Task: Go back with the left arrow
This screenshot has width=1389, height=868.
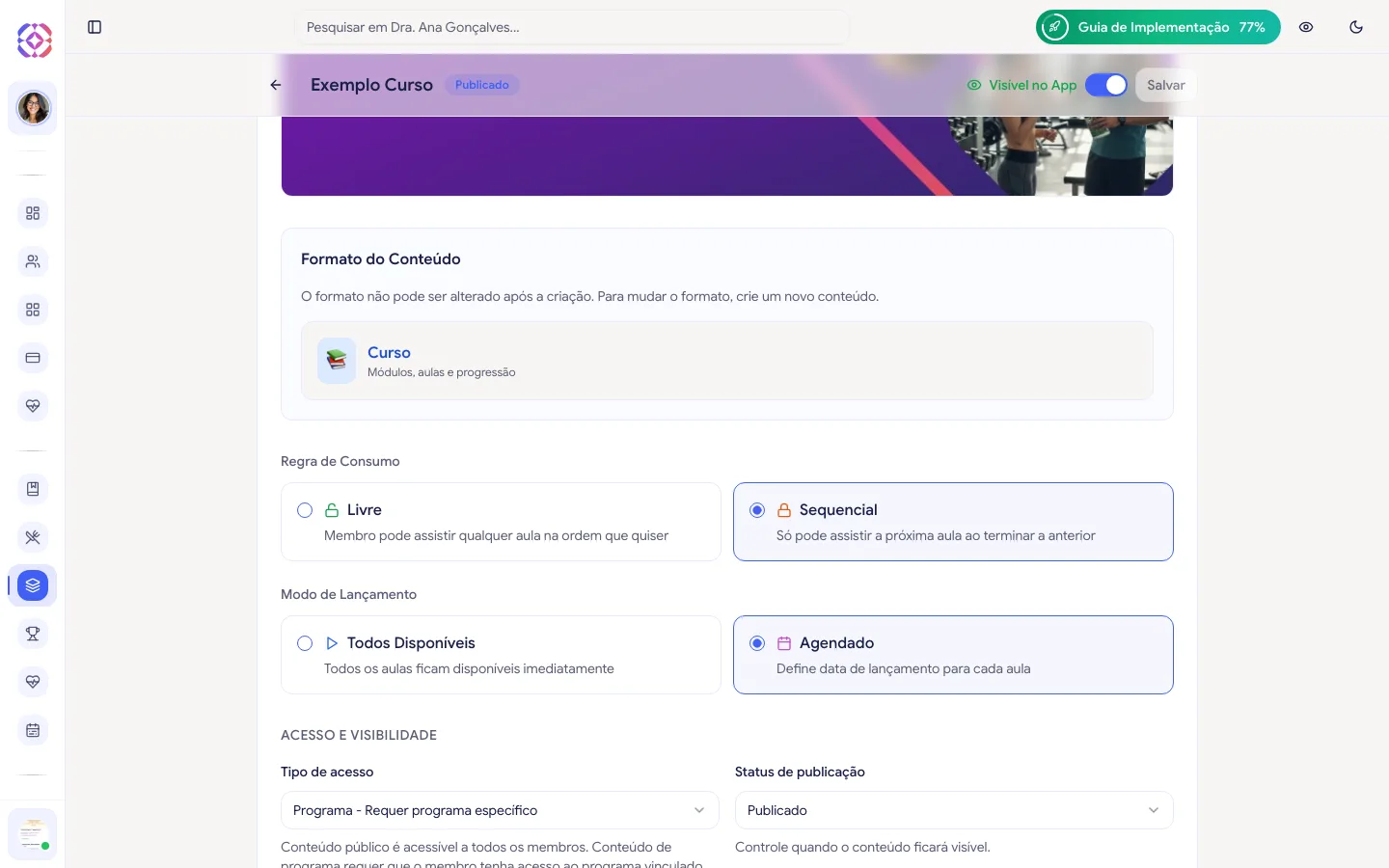Action: (276, 85)
